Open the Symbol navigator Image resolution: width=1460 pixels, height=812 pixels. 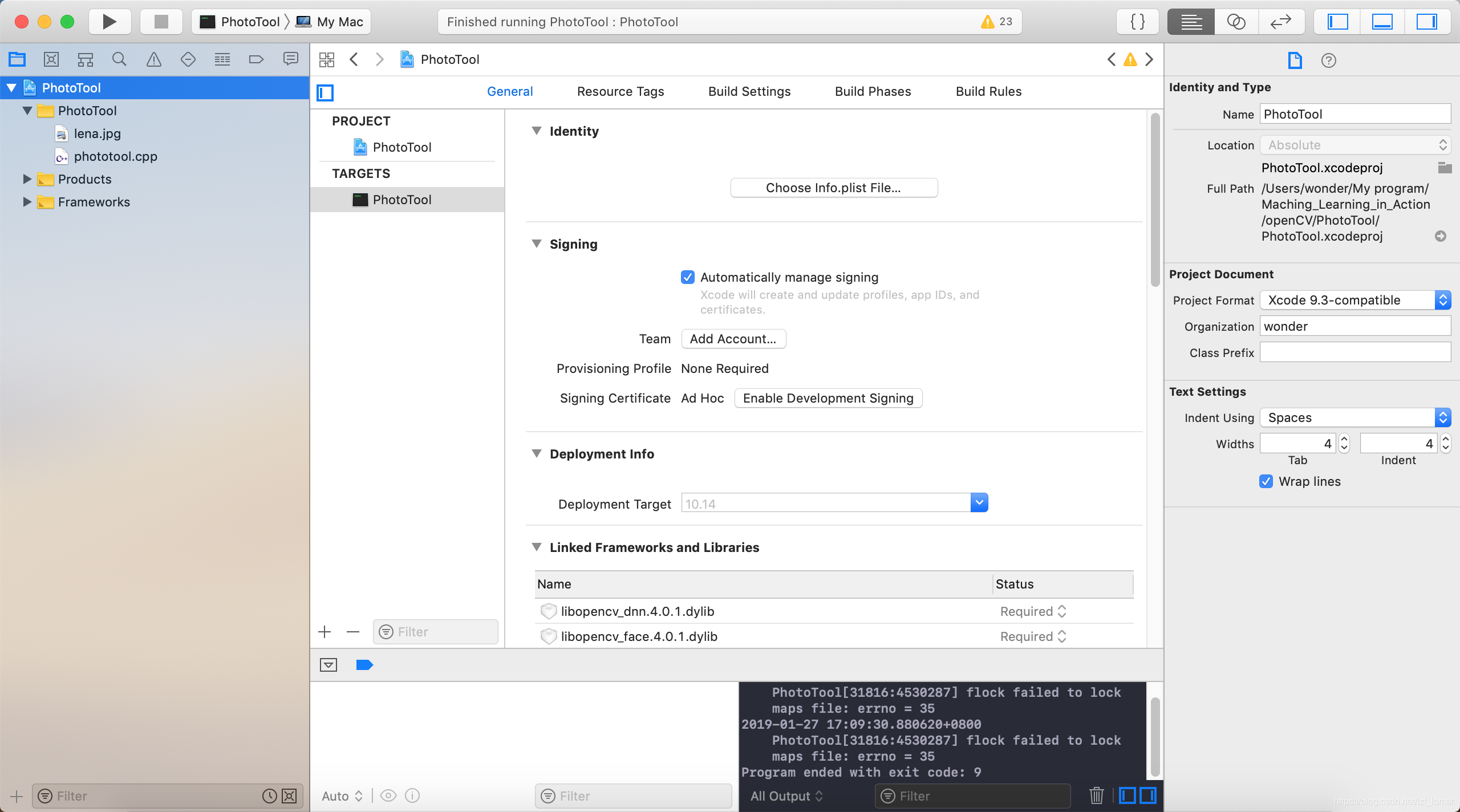(86, 59)
